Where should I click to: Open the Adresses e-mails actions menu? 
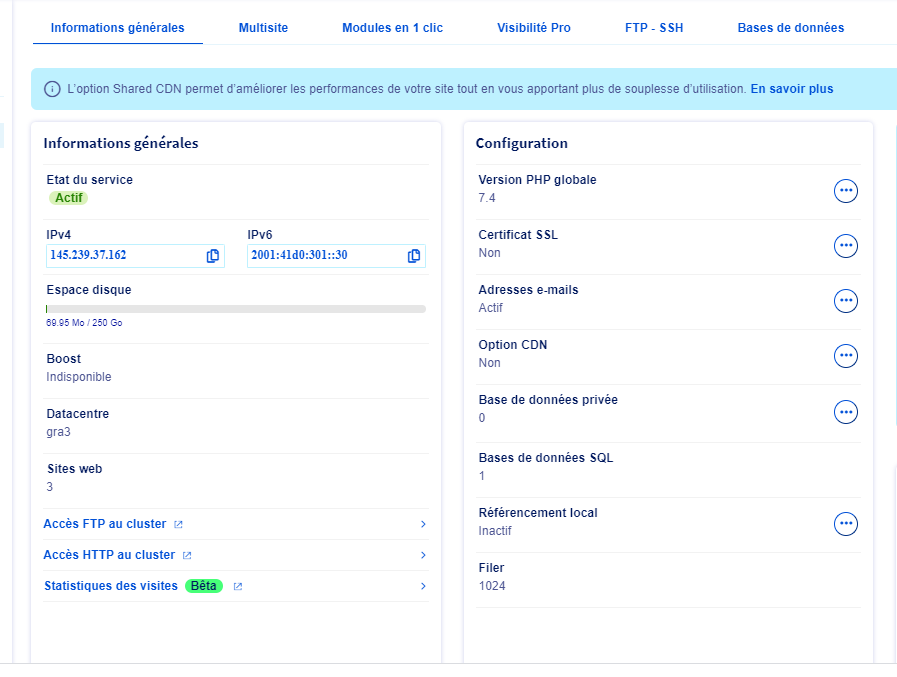coord(846,301)
